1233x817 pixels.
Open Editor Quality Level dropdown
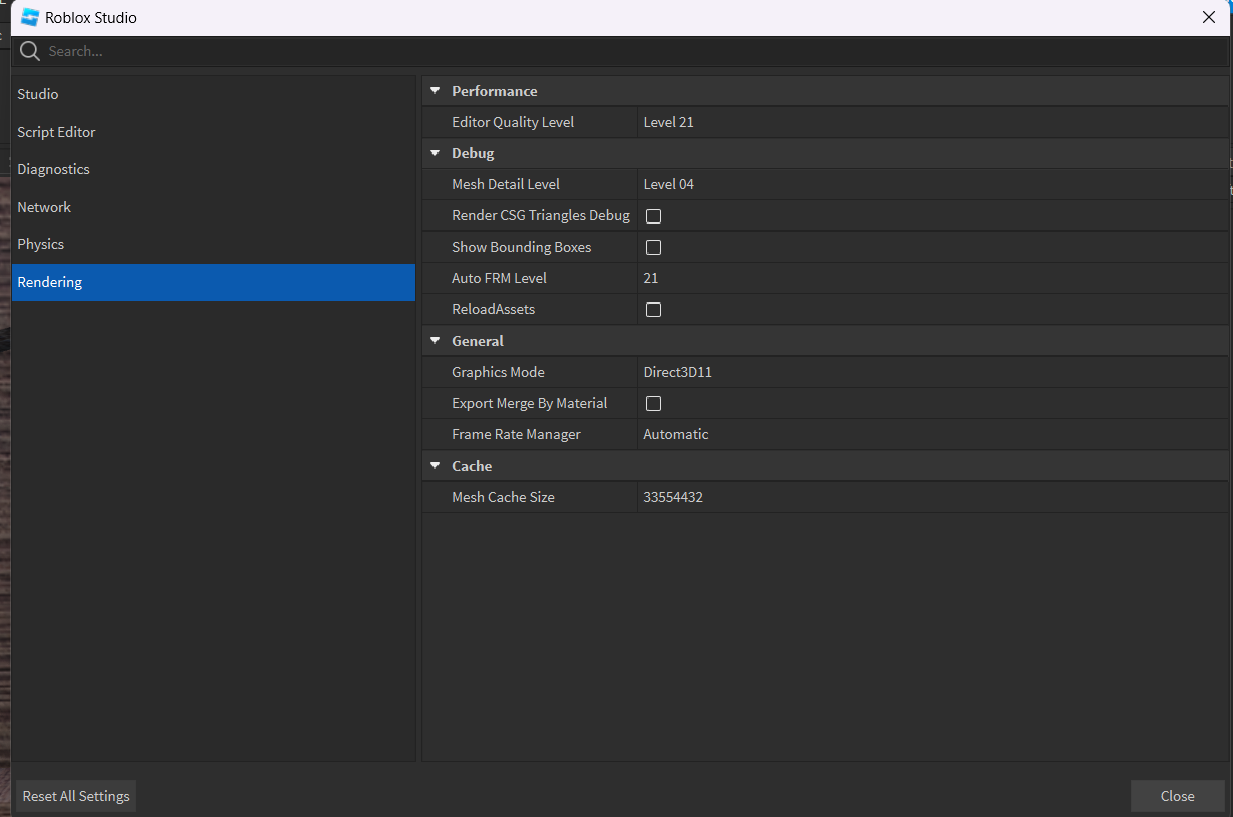coord(930,122)
